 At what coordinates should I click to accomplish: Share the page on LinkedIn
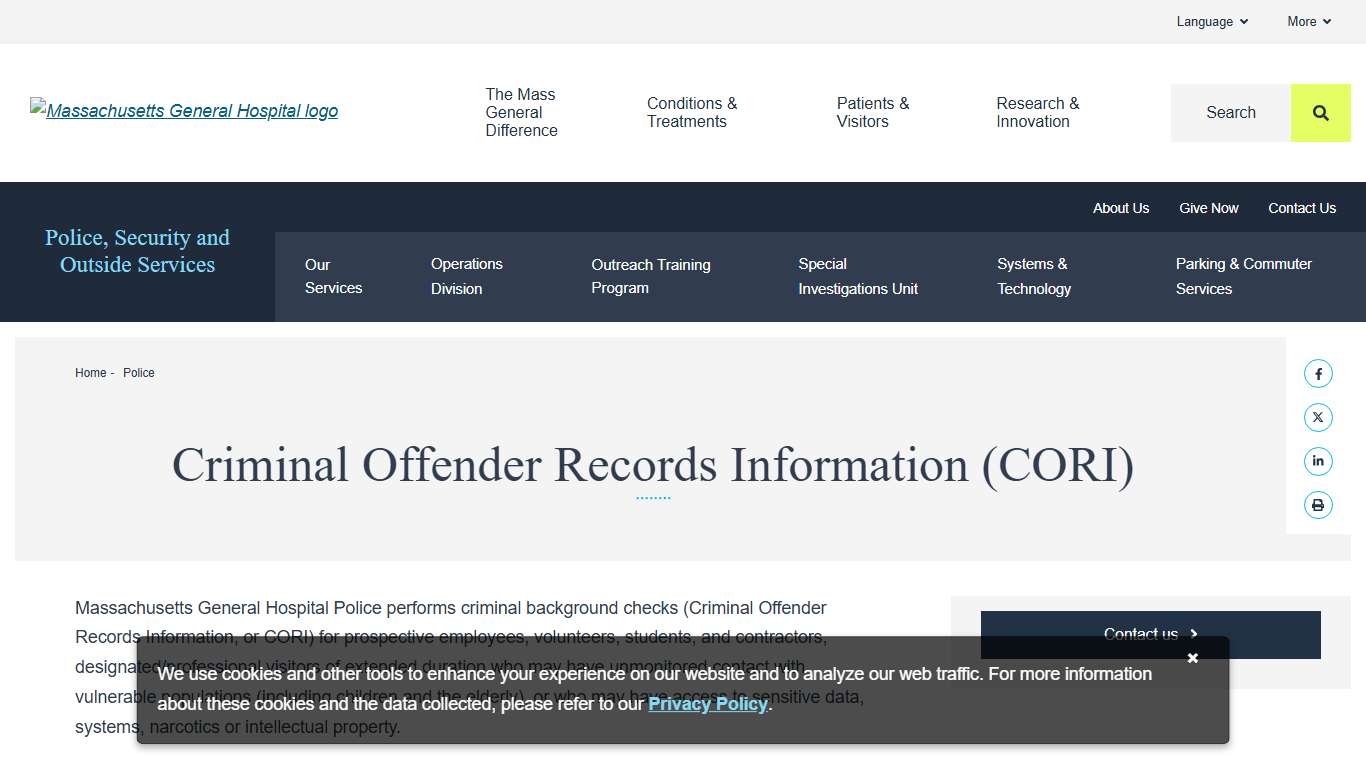click(x=1317, y=461)
